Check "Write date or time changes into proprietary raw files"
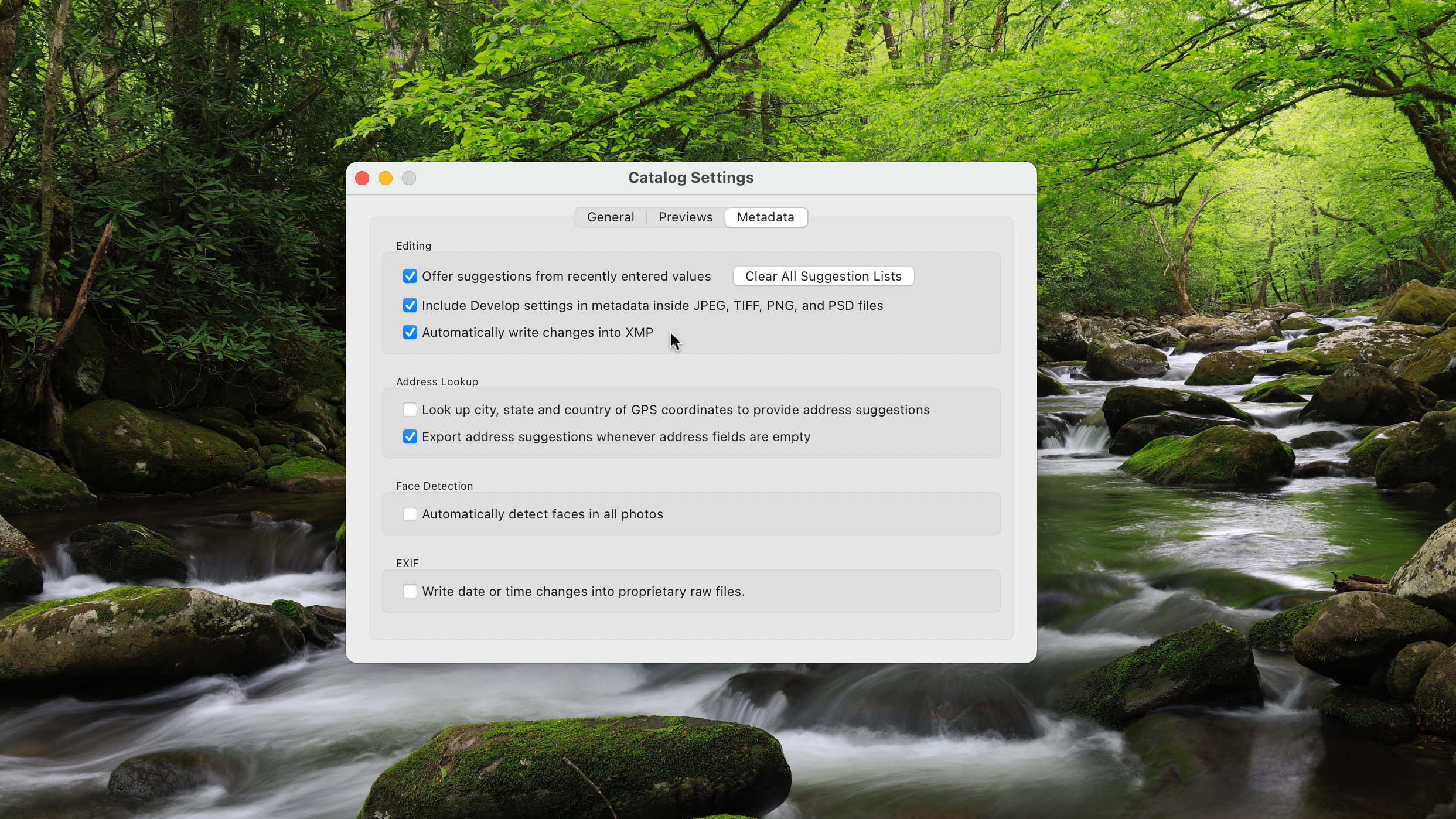1456x819 pixels. (410, 591)
